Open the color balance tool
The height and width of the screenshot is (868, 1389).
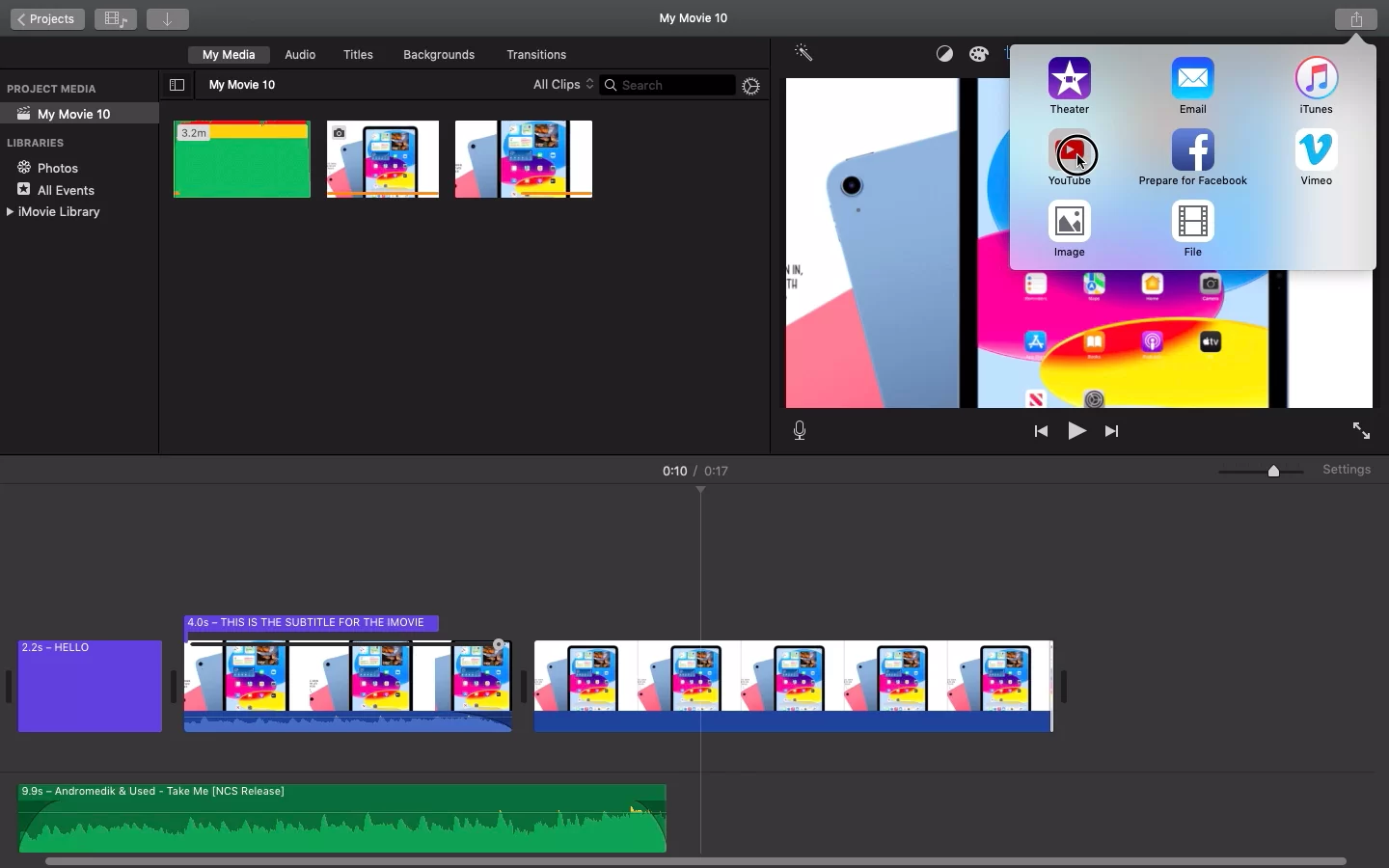tap(945, 55)
